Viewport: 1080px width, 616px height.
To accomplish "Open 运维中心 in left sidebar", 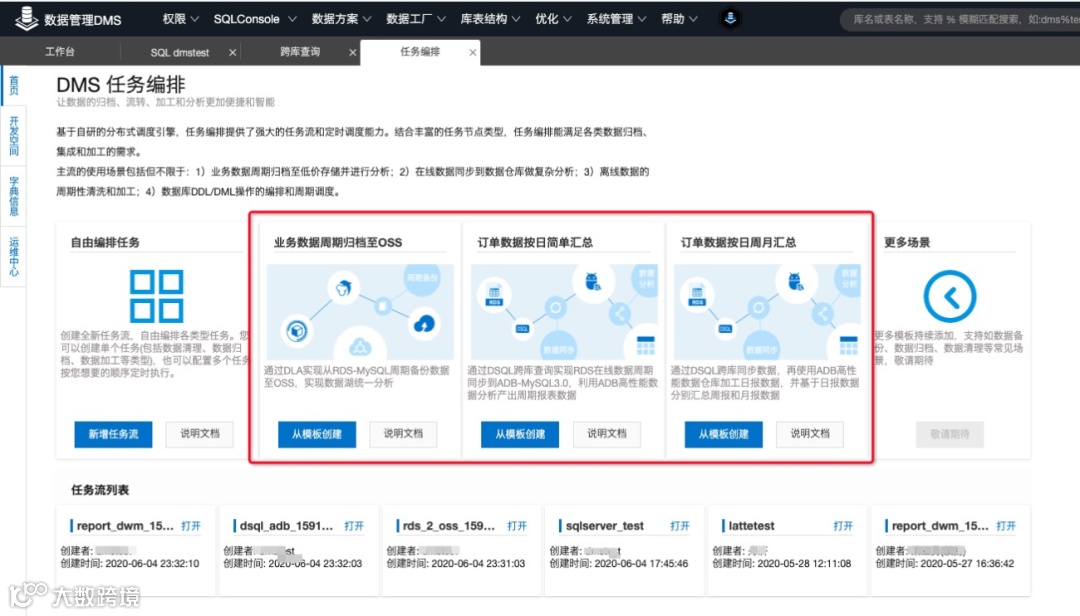I will 14,256.
